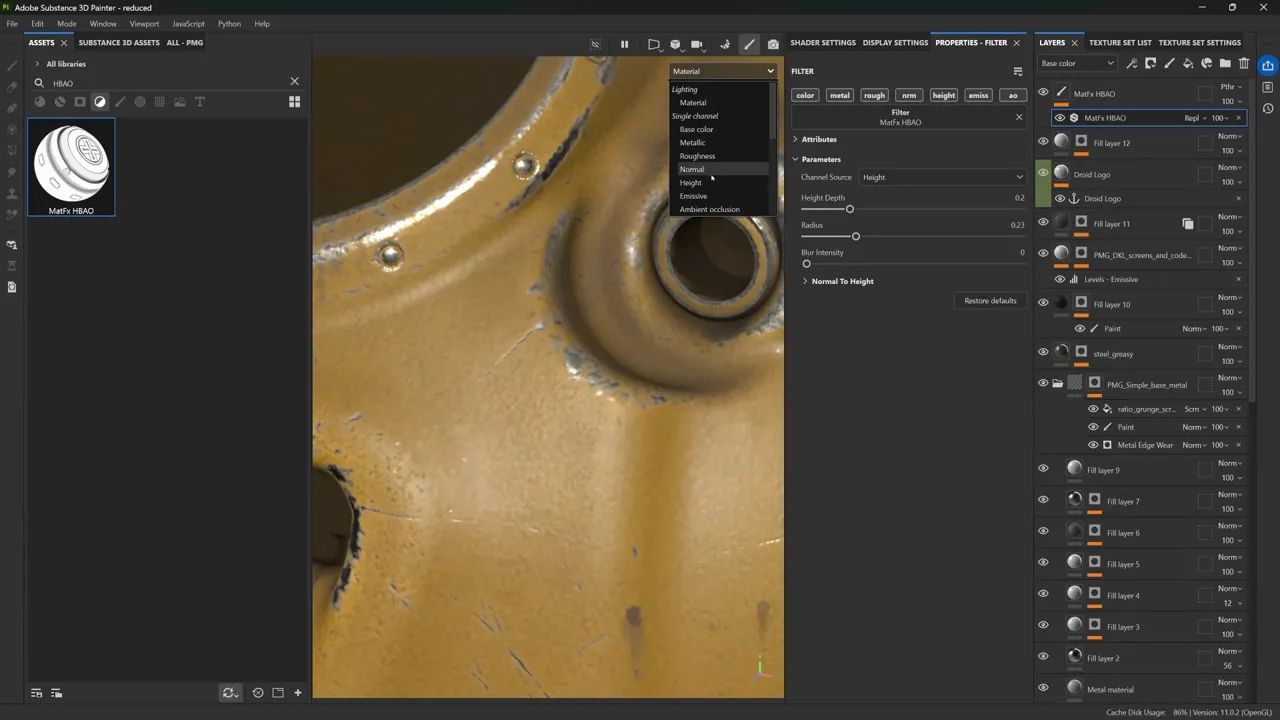Add a folder group in Layers panel
Image resolution: width=1280 pixels, height=720 pixels.
click(x=1225, y=63)
